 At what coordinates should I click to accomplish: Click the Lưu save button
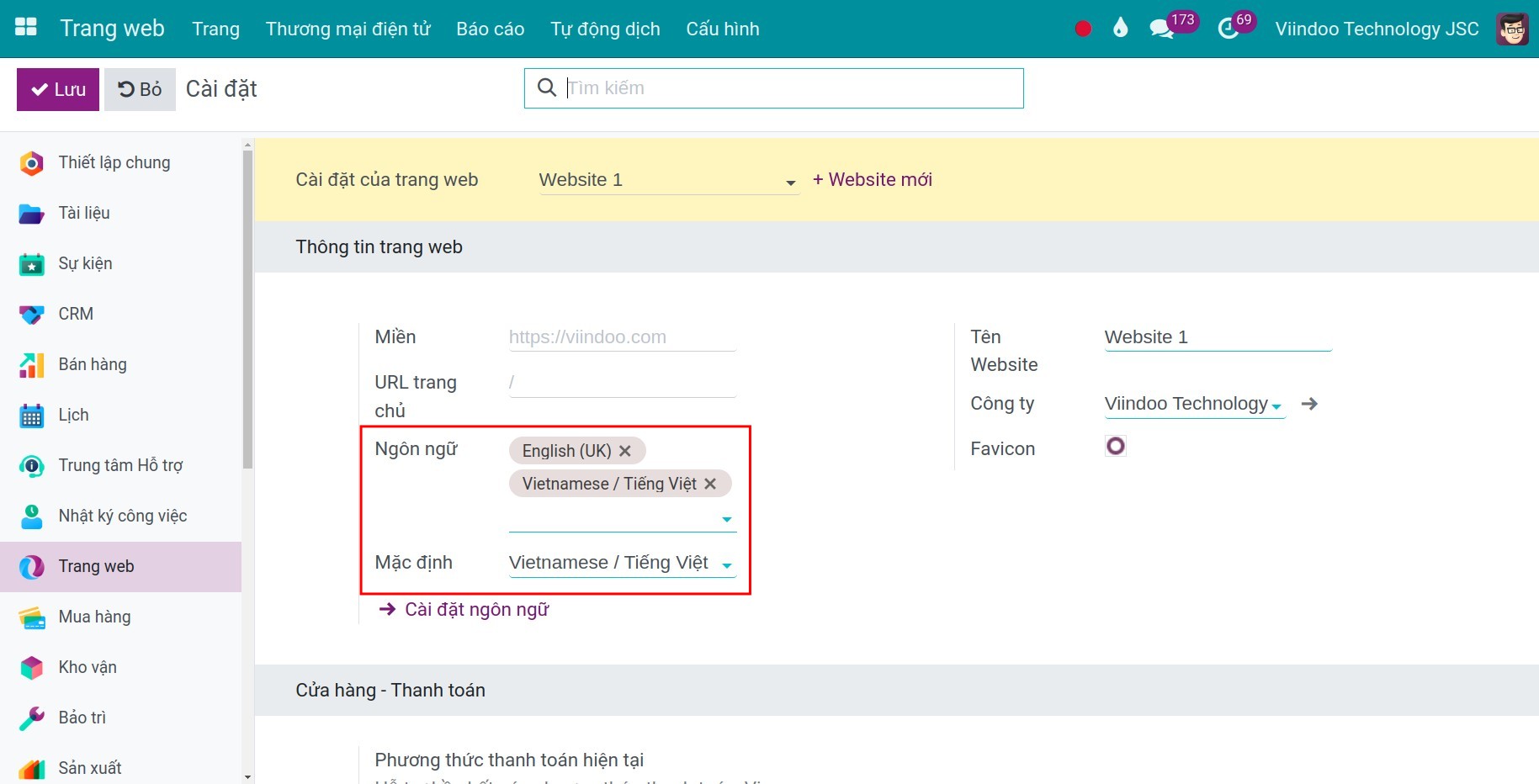[x=58, y=89]
